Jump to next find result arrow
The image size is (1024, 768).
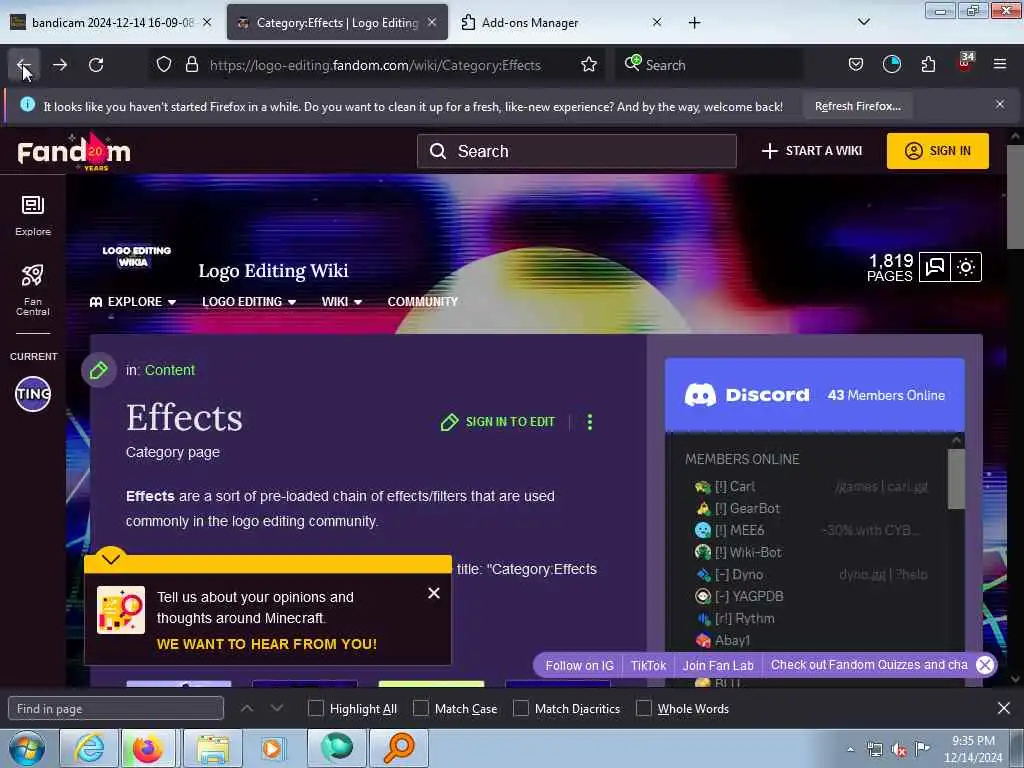(277, 709)
